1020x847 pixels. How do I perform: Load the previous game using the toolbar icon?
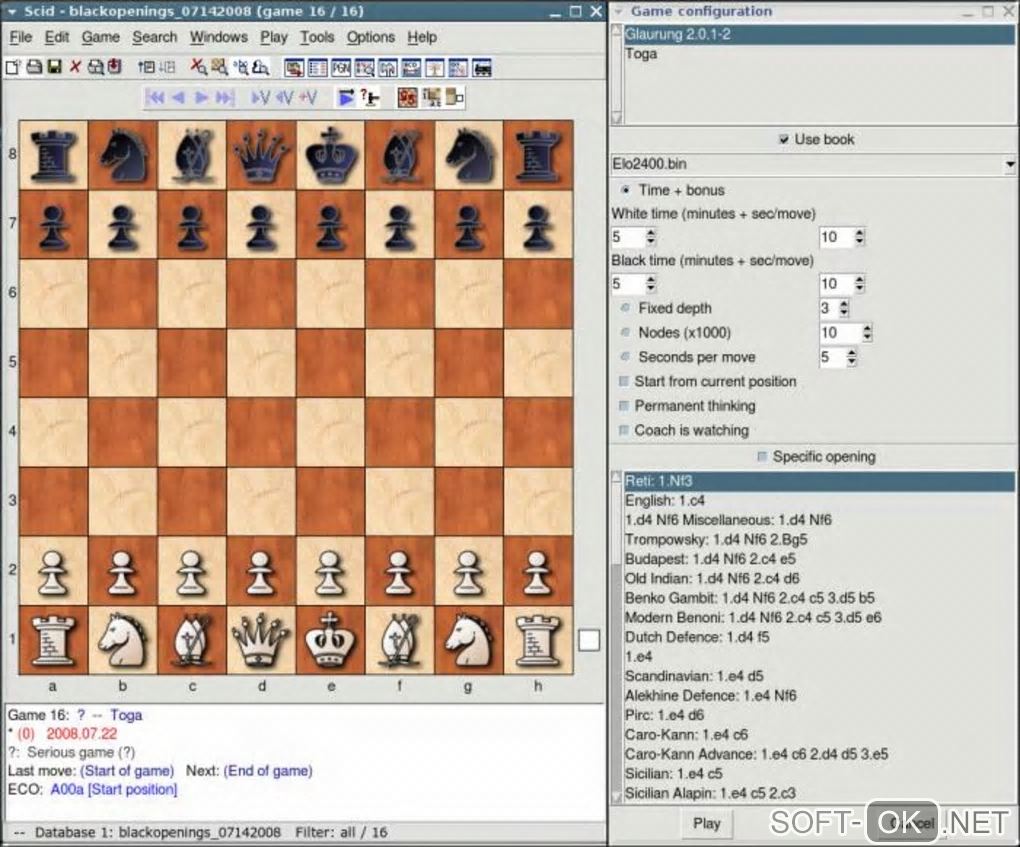pos(147,67)
